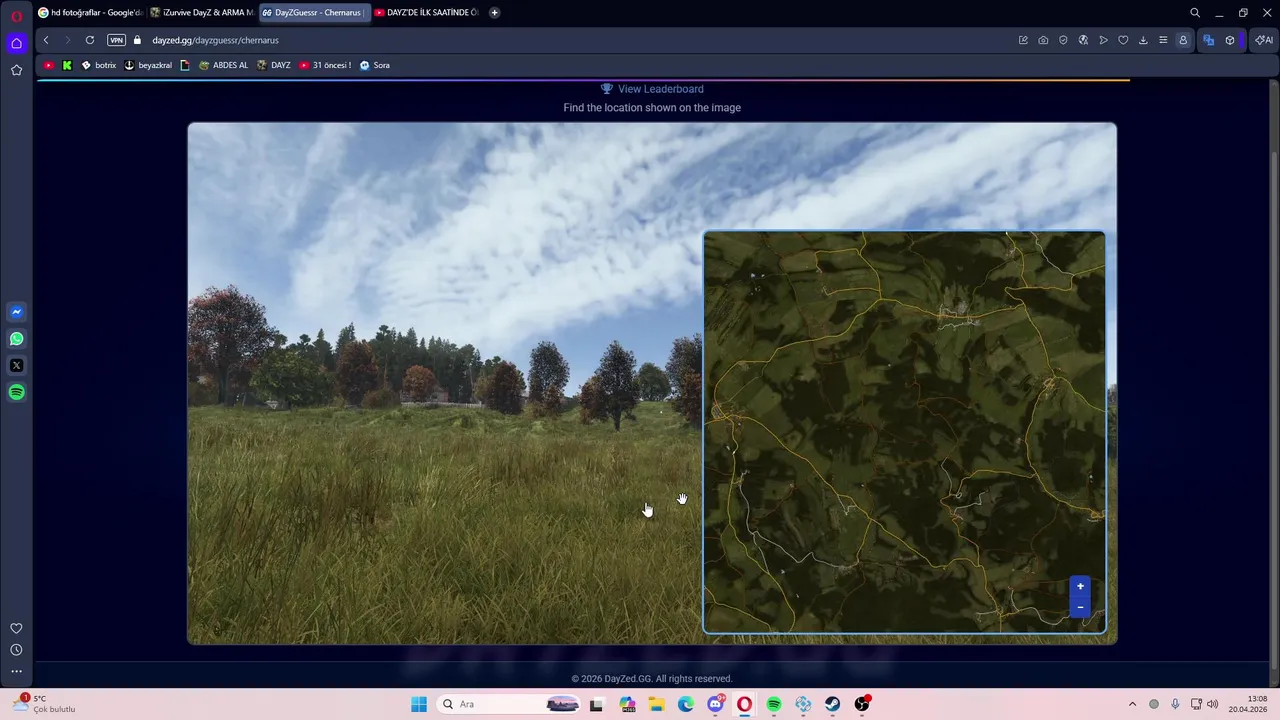
Task: Open the first YouTube bookmark icon
Action: coord(49,65)
